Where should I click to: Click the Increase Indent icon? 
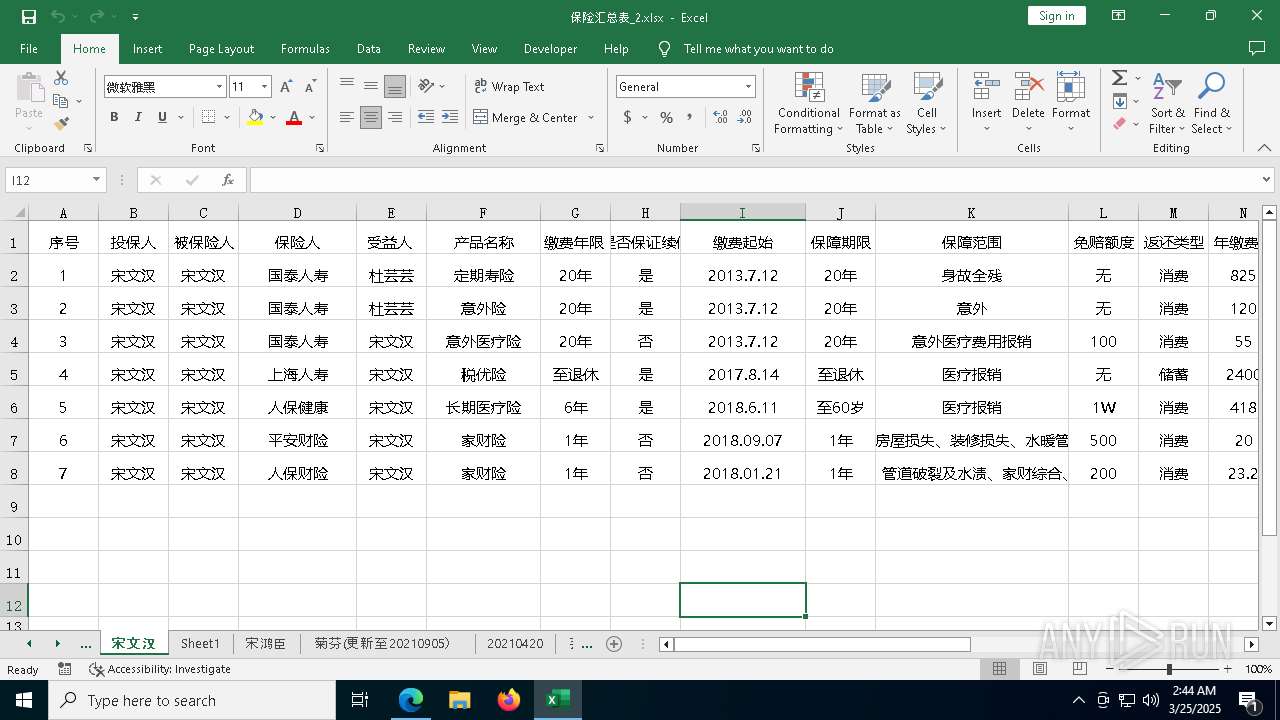pos(450,117)
